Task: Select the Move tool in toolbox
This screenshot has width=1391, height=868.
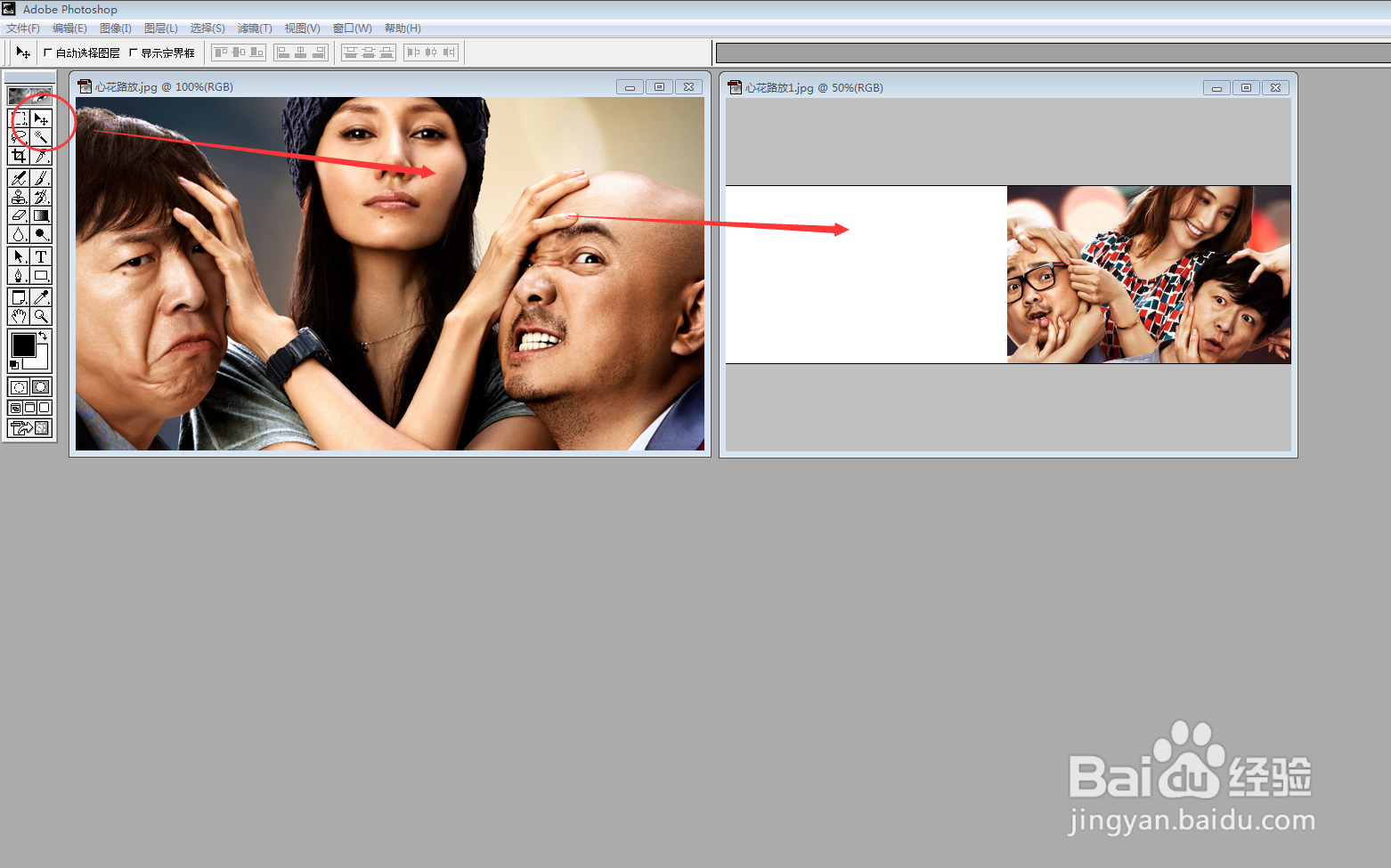Action: pos(41,118)
